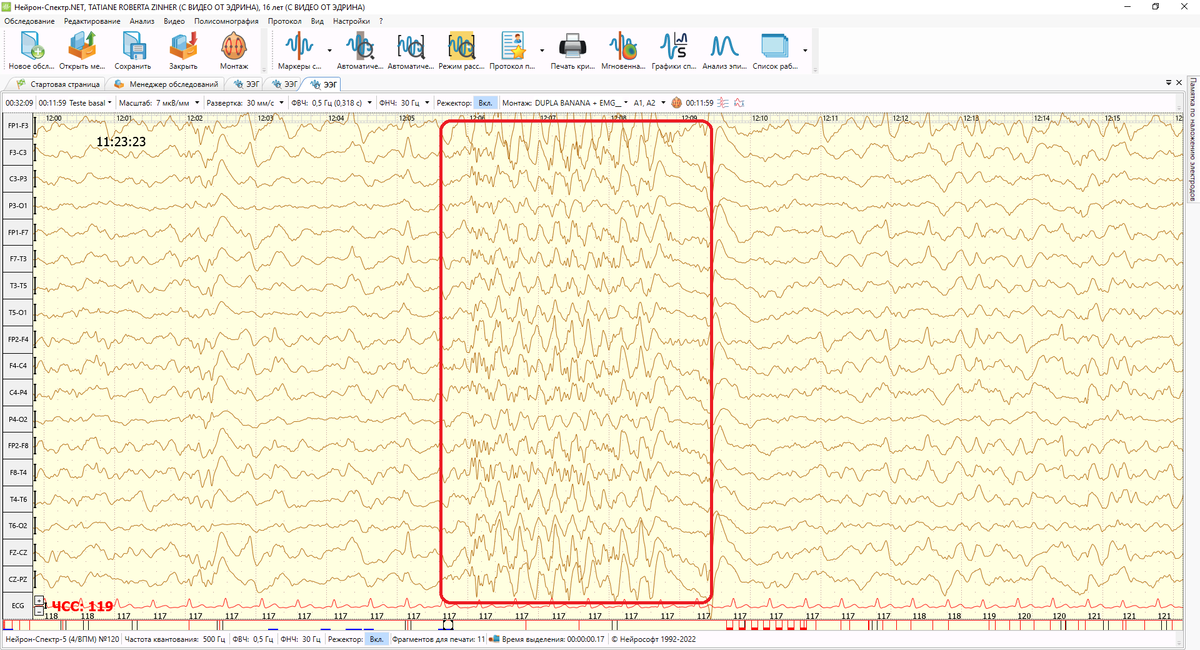
Task: Open the Список работ windows icon
Action: (775, 50)
